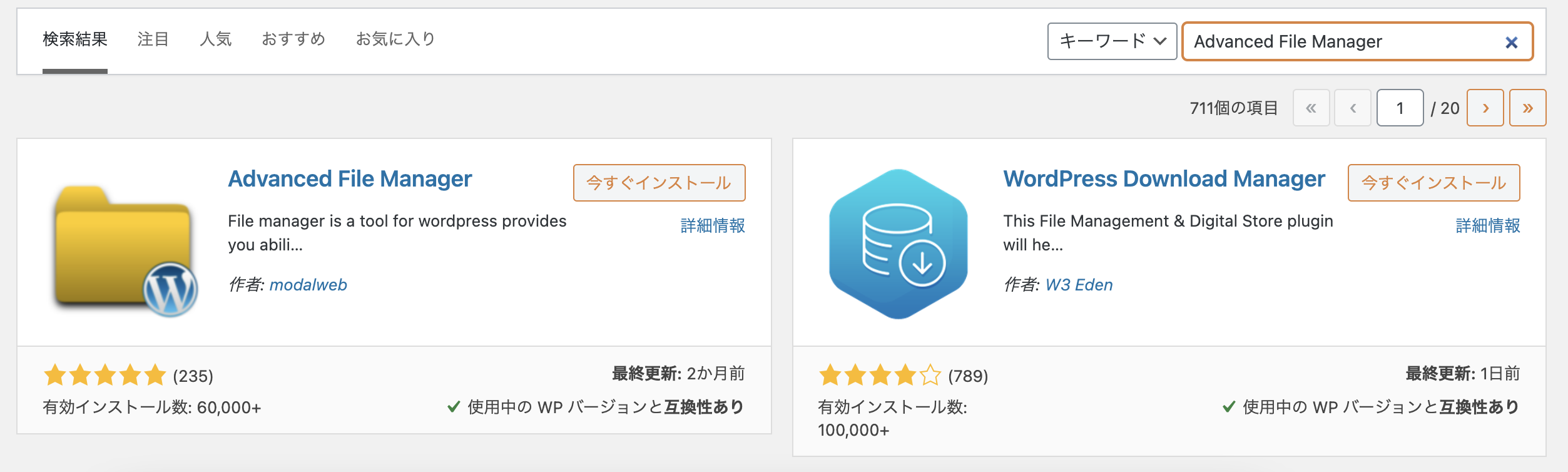
Task: Open the おすすめ tab
Action: click(293, 39)
